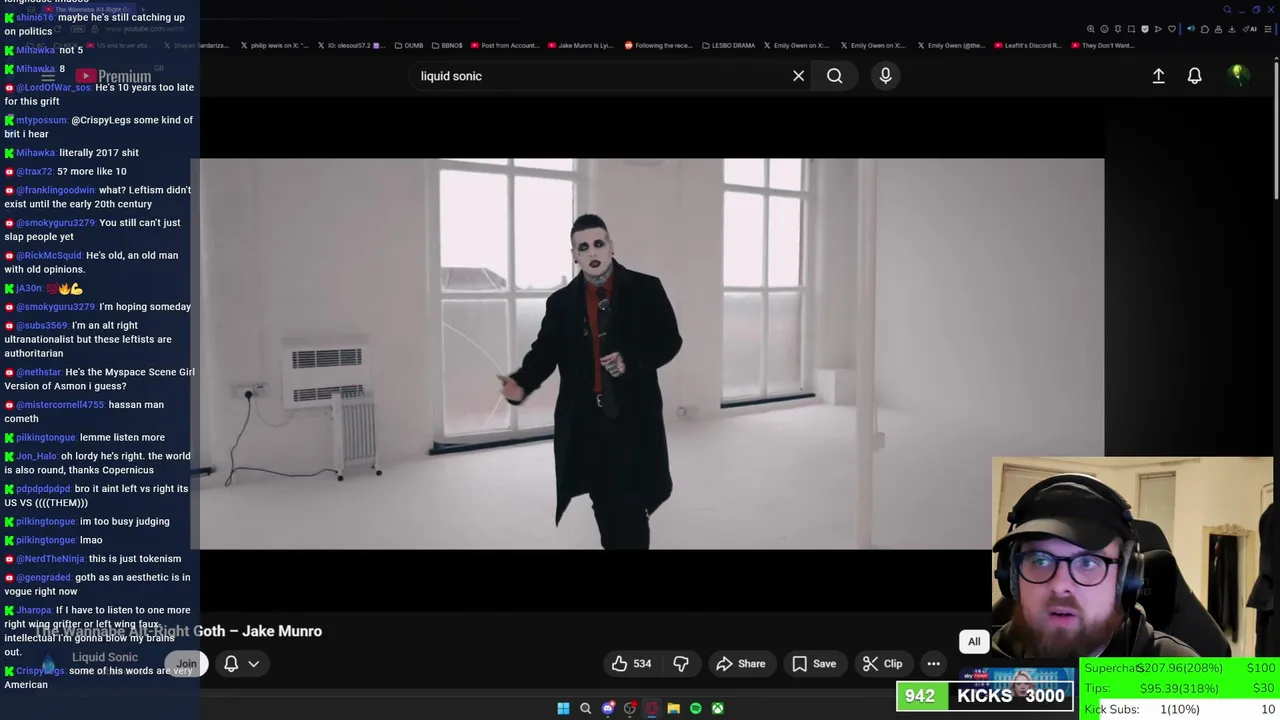Open the more actions ellipsis menu
Image resolution: width=1280 pixels, height=720 pixels.
point(933,664)
